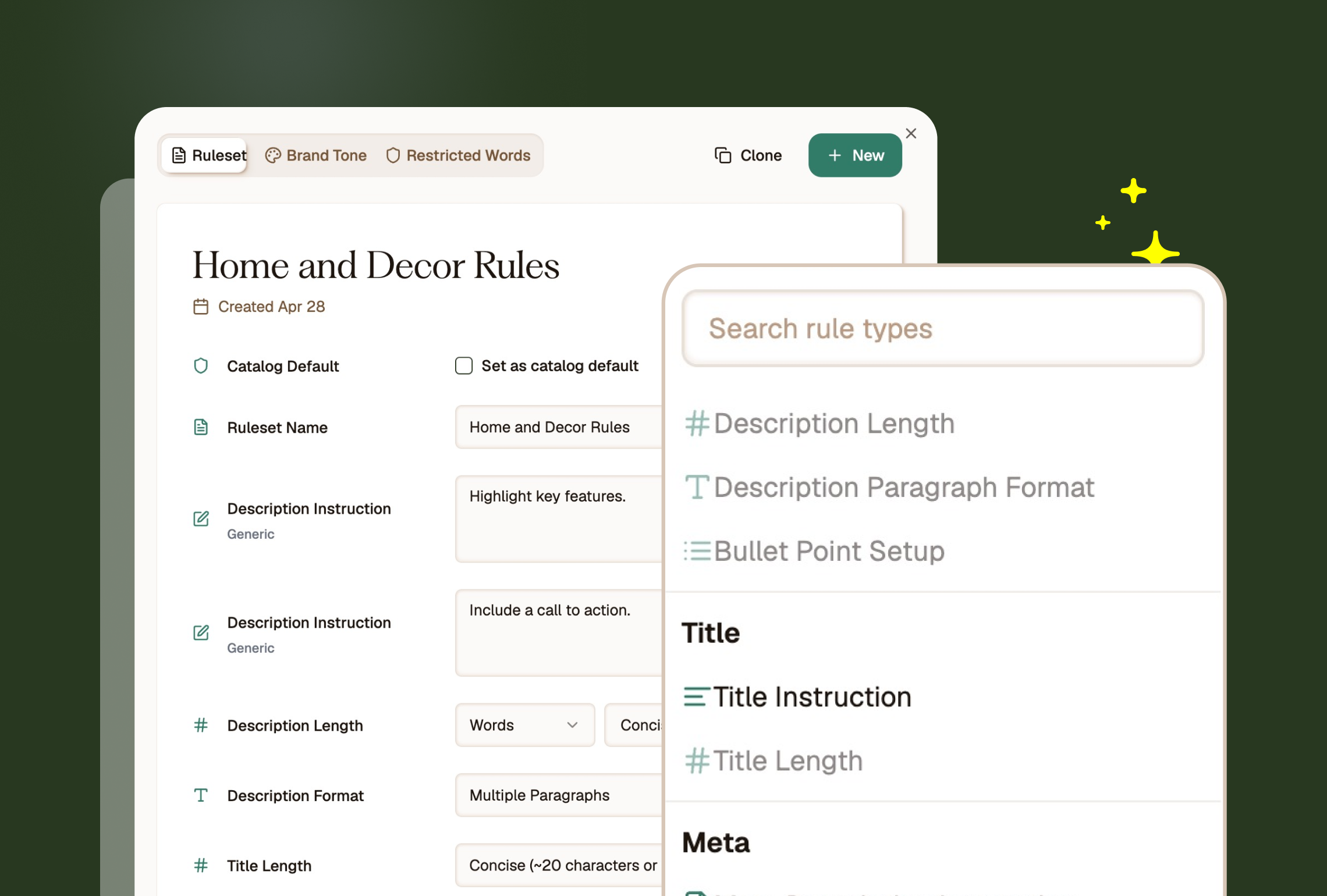Screen dimensions: 1327x896
Task: Open the Restricted Words tab
Action: tap(459, 155)
